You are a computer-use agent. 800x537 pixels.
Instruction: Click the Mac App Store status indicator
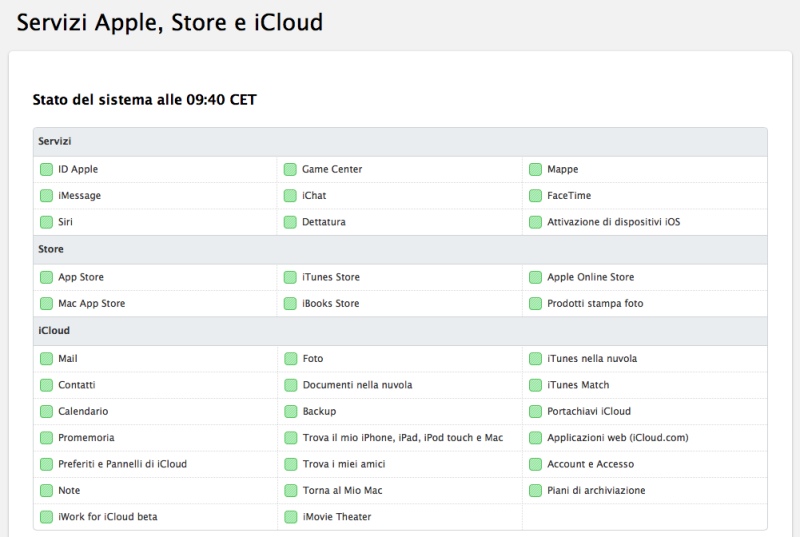[46, 303]
